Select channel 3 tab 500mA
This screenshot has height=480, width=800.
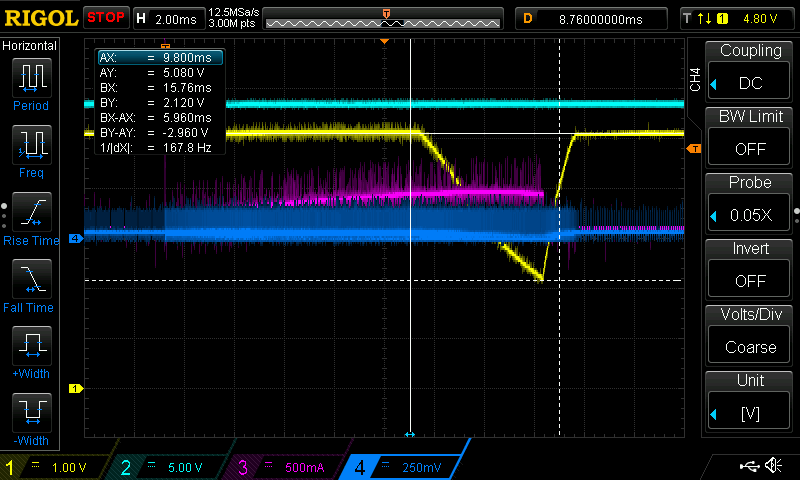pos(288,467)
